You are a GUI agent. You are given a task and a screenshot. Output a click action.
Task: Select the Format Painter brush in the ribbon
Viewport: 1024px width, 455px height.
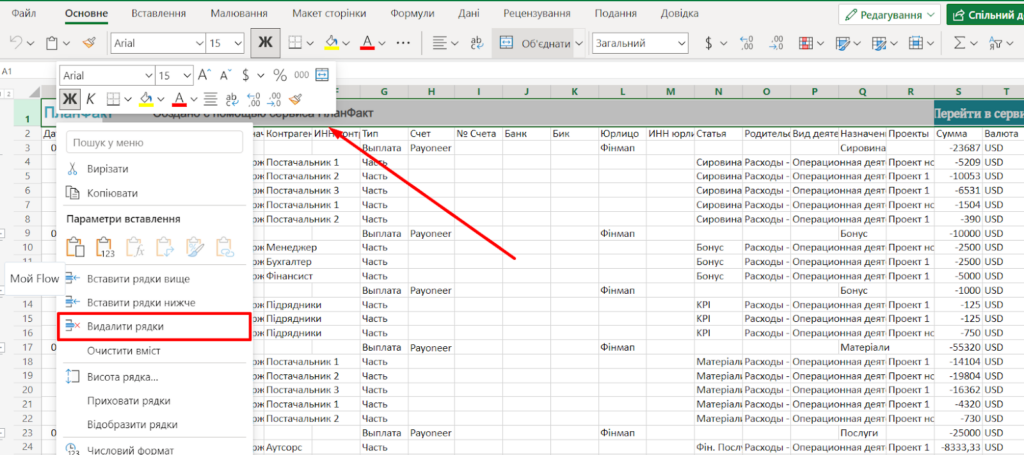[89, 43]
